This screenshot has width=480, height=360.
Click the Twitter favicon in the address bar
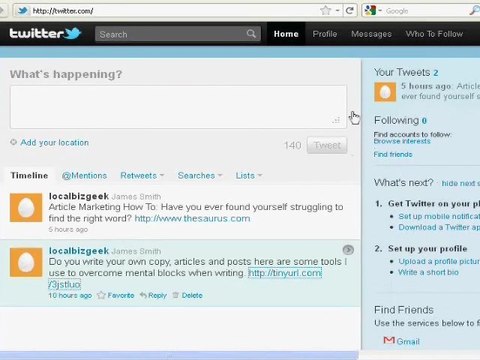pos(23,11)
